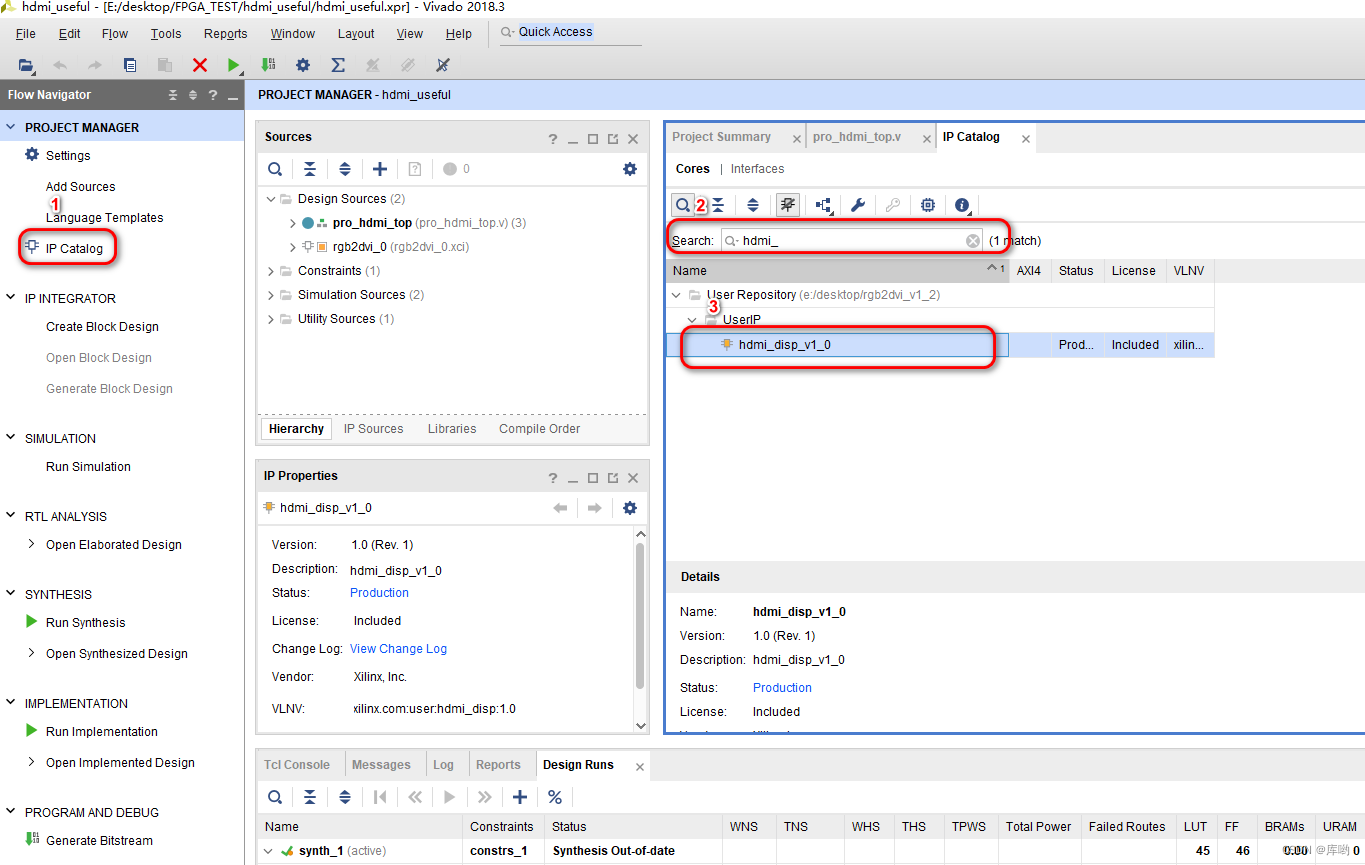The image size is (1365, 865).
Task: Click the percent icon in Design Runs
Action: pos(555,797)
